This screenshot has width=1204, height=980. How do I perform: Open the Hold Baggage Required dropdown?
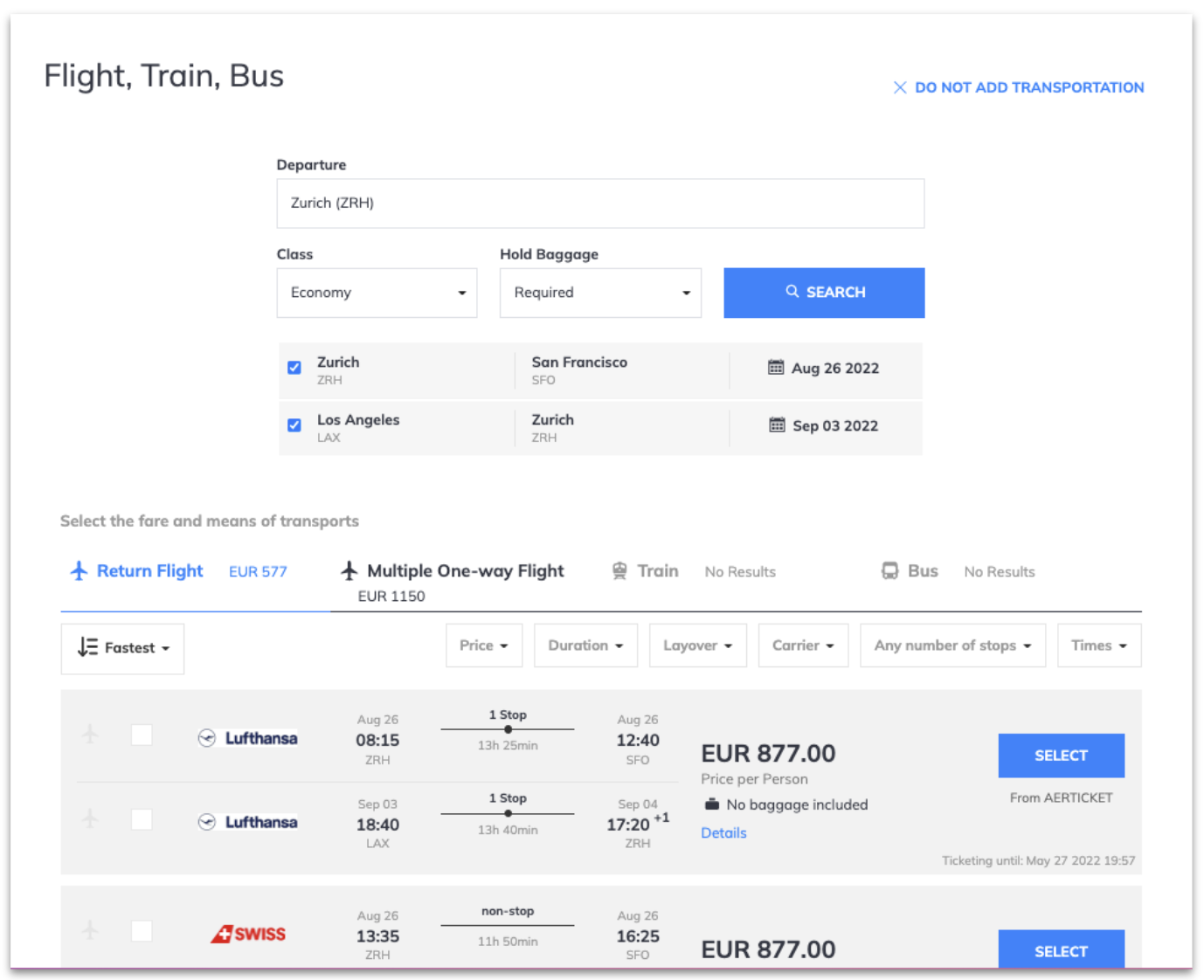pyautogui.click(x=600, y=293)
